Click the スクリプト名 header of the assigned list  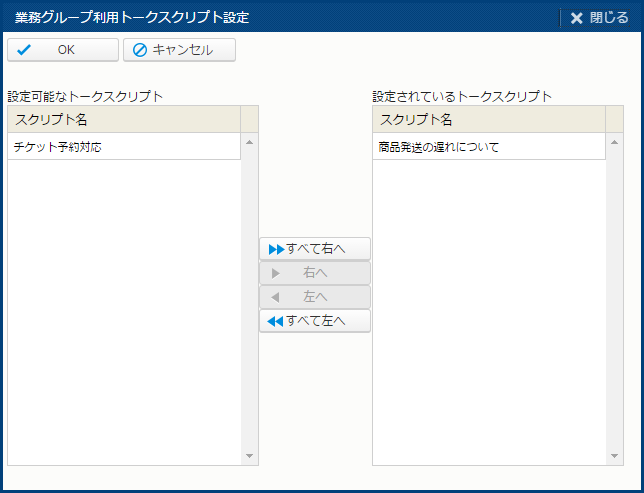click(489, 120)
